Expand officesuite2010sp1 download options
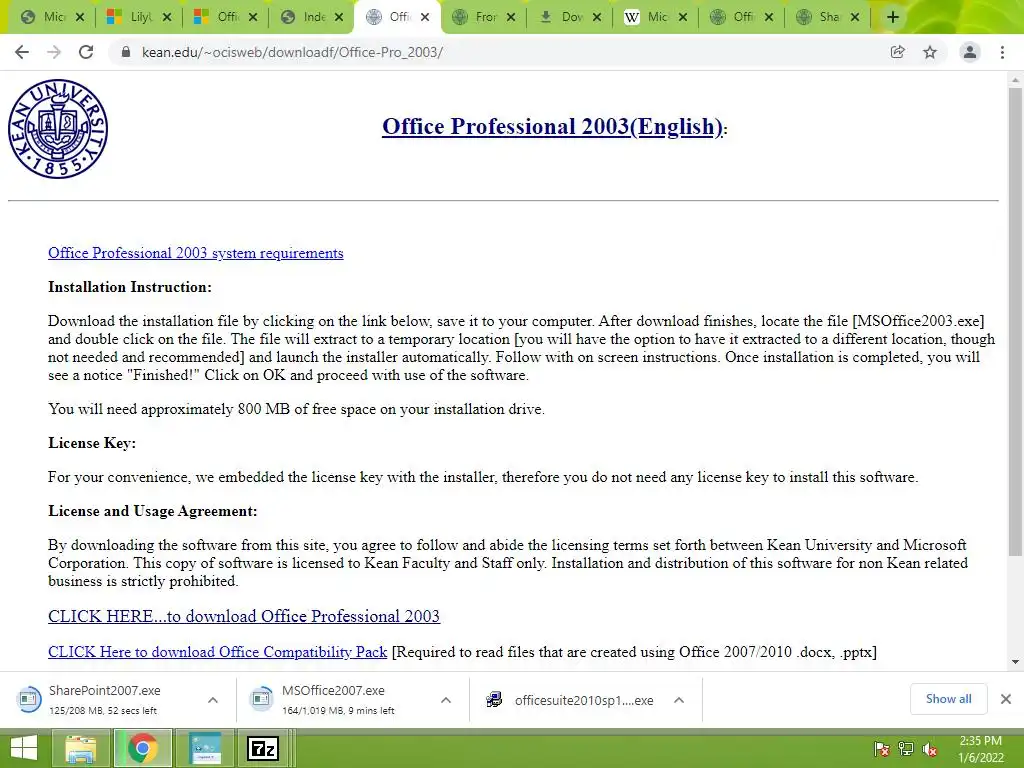1024x768 pixels. point(679,699)
